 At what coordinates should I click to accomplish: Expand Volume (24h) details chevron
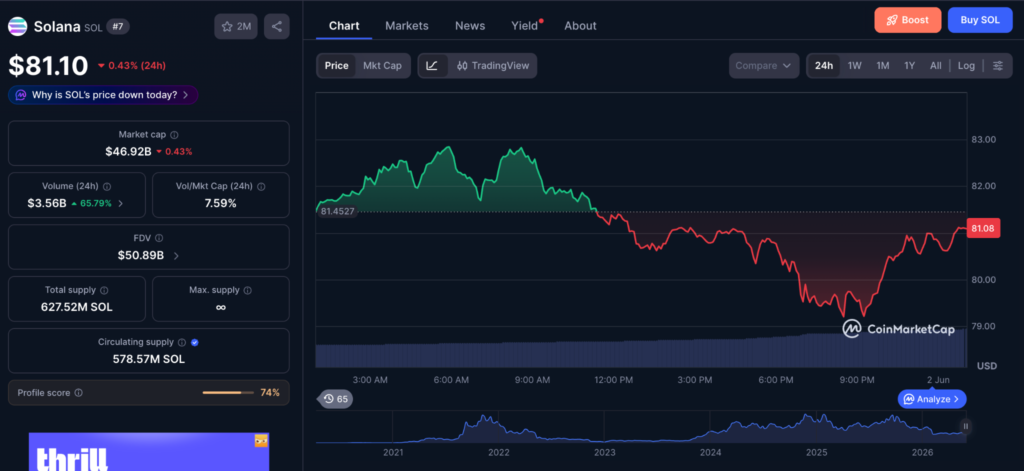(x=121, y=203)
